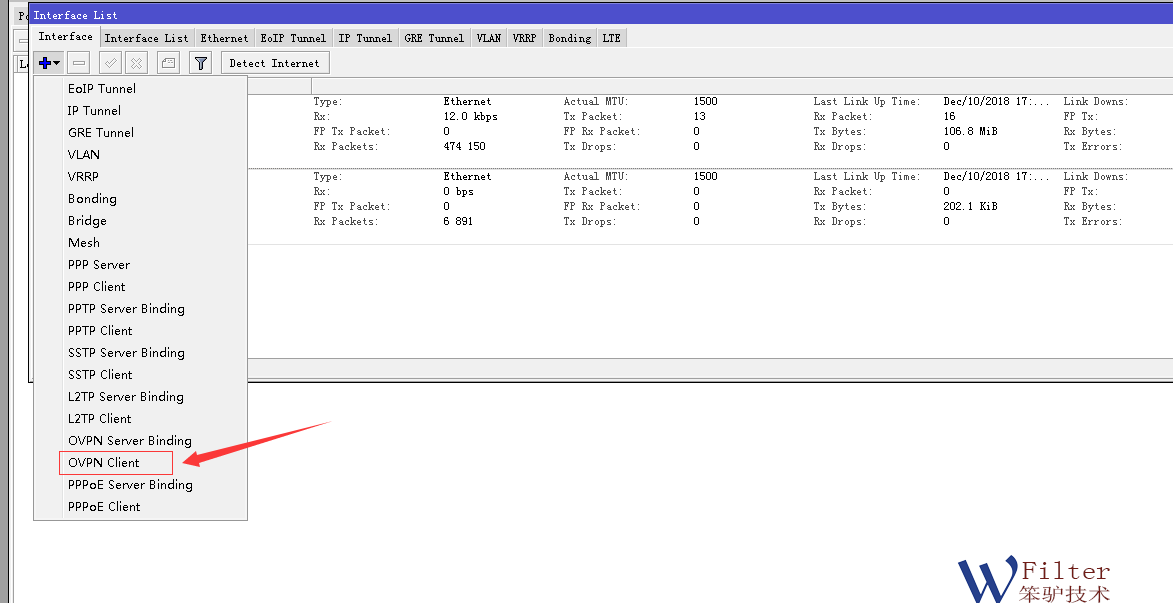Switch to the Bonding tab
The image size is (1173, 603).
tap(569, 38)
